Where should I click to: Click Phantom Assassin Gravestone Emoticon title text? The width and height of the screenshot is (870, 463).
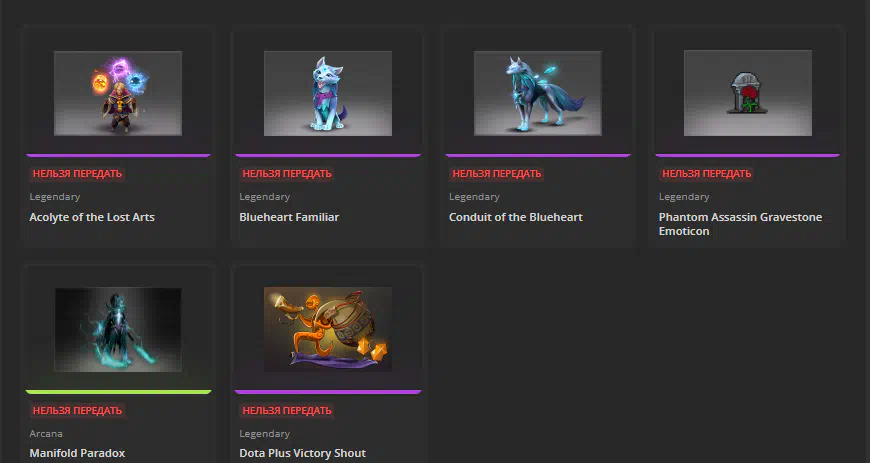point(740,224)
